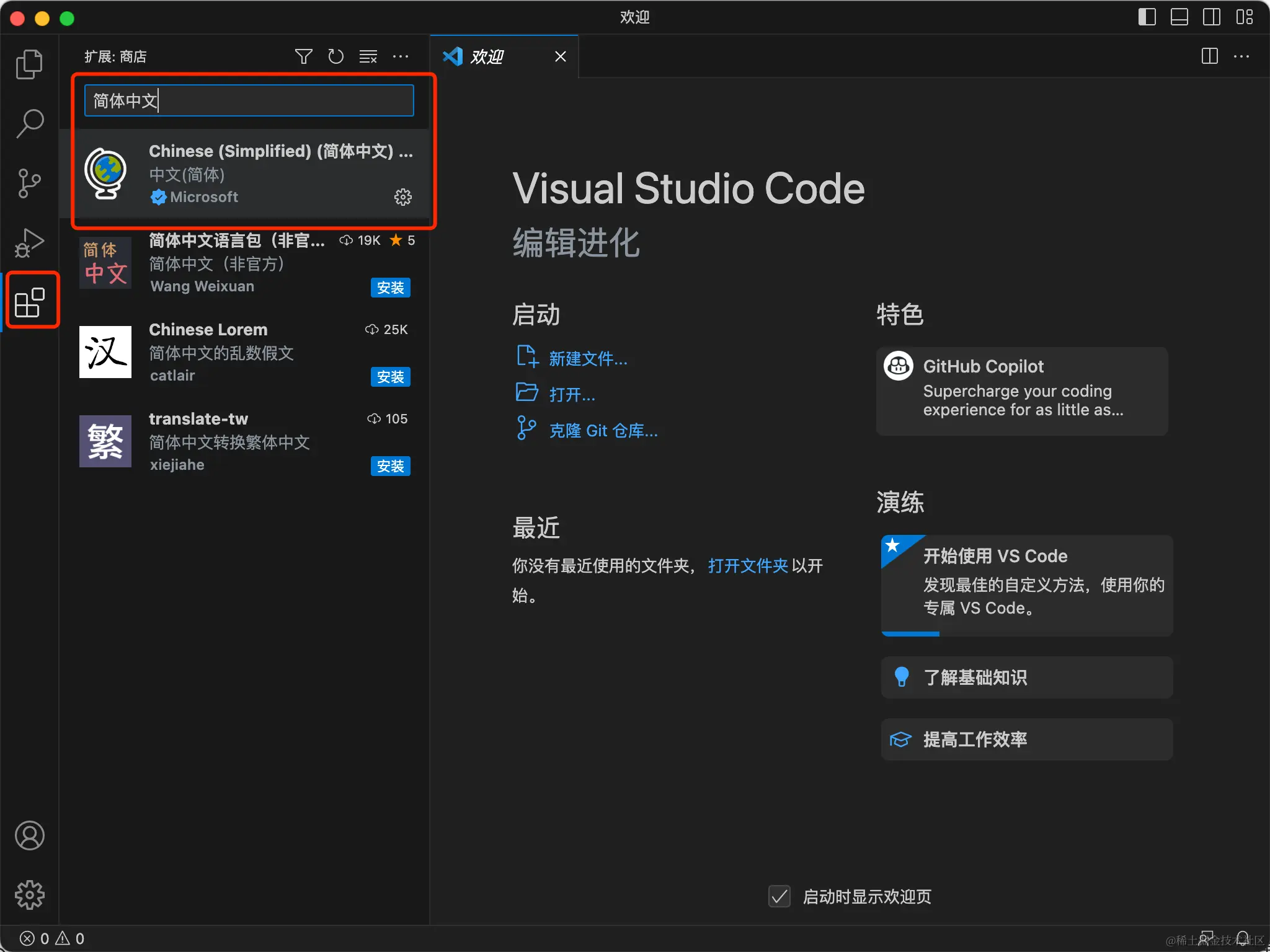
Task: Click the extension search input field
Action: click(x=249, y=100)
